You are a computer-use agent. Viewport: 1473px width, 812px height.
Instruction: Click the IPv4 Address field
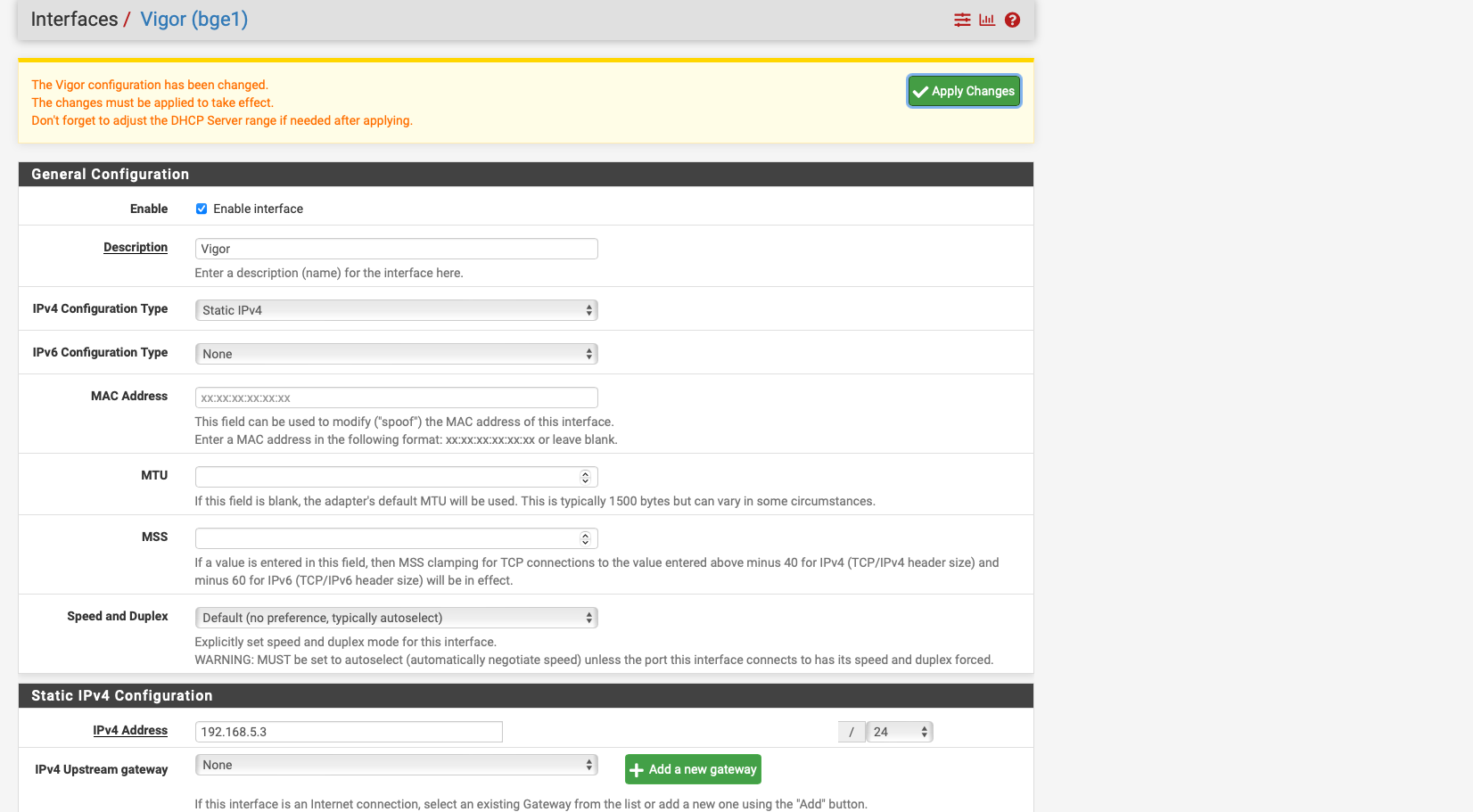coord(349,732)
